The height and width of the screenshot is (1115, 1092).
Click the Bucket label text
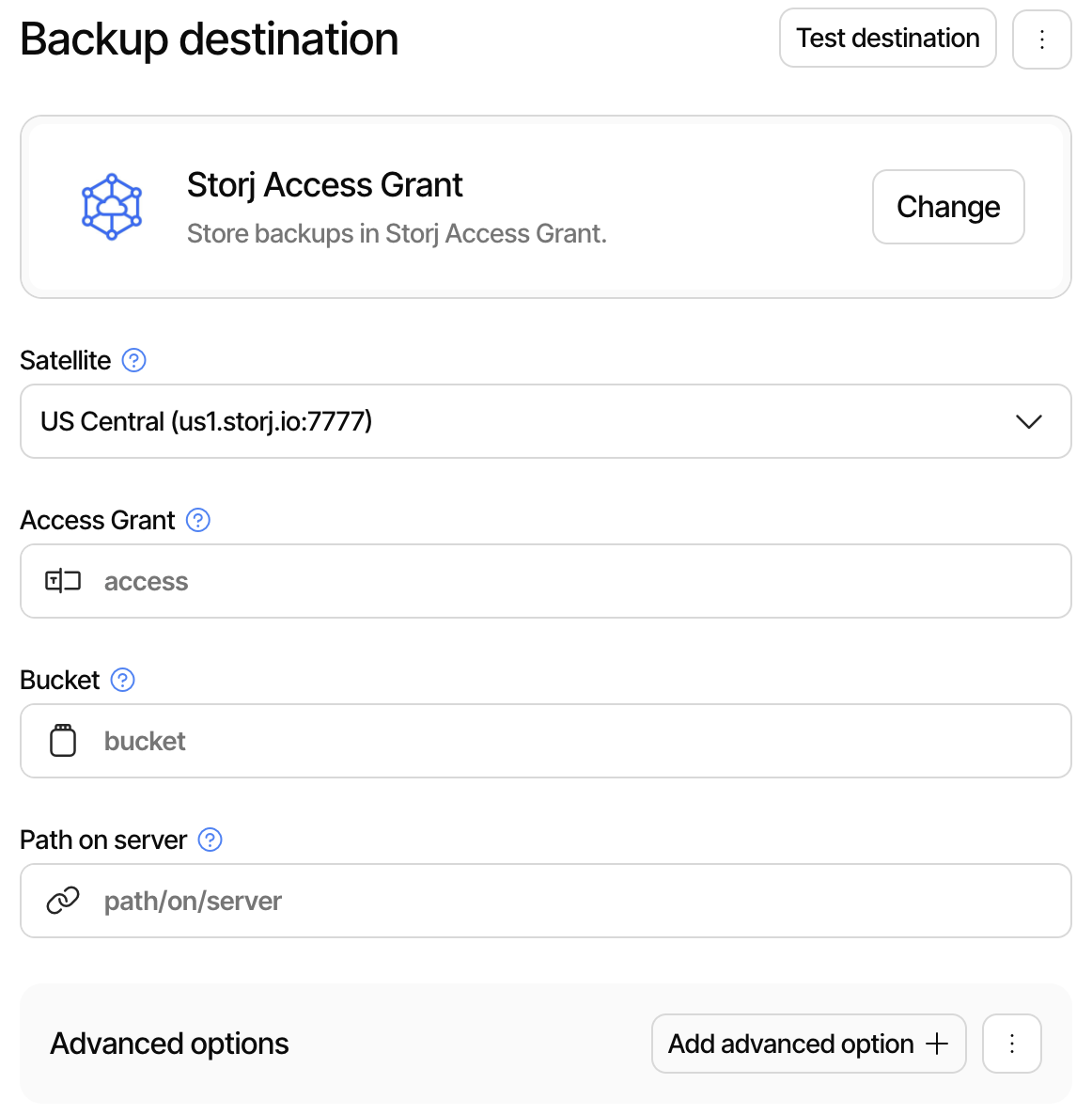[x=60, y=681]
